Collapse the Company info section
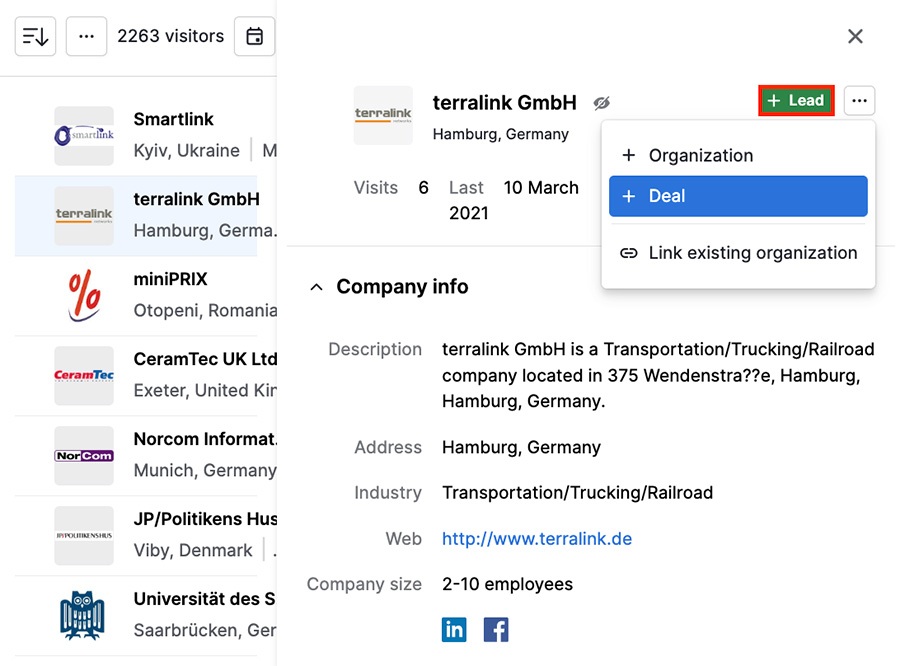The height and width of the screenshot is (666, 900). click(316, 286)
